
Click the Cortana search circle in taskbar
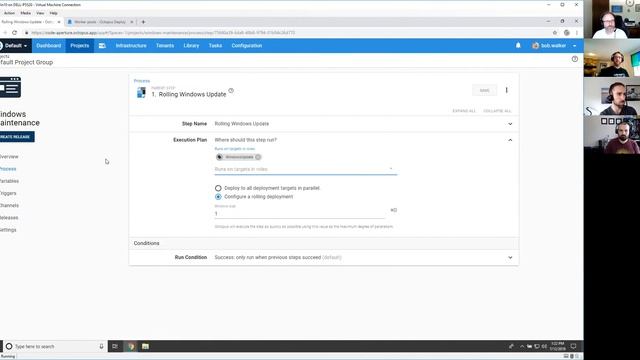(x=9, y=346)
